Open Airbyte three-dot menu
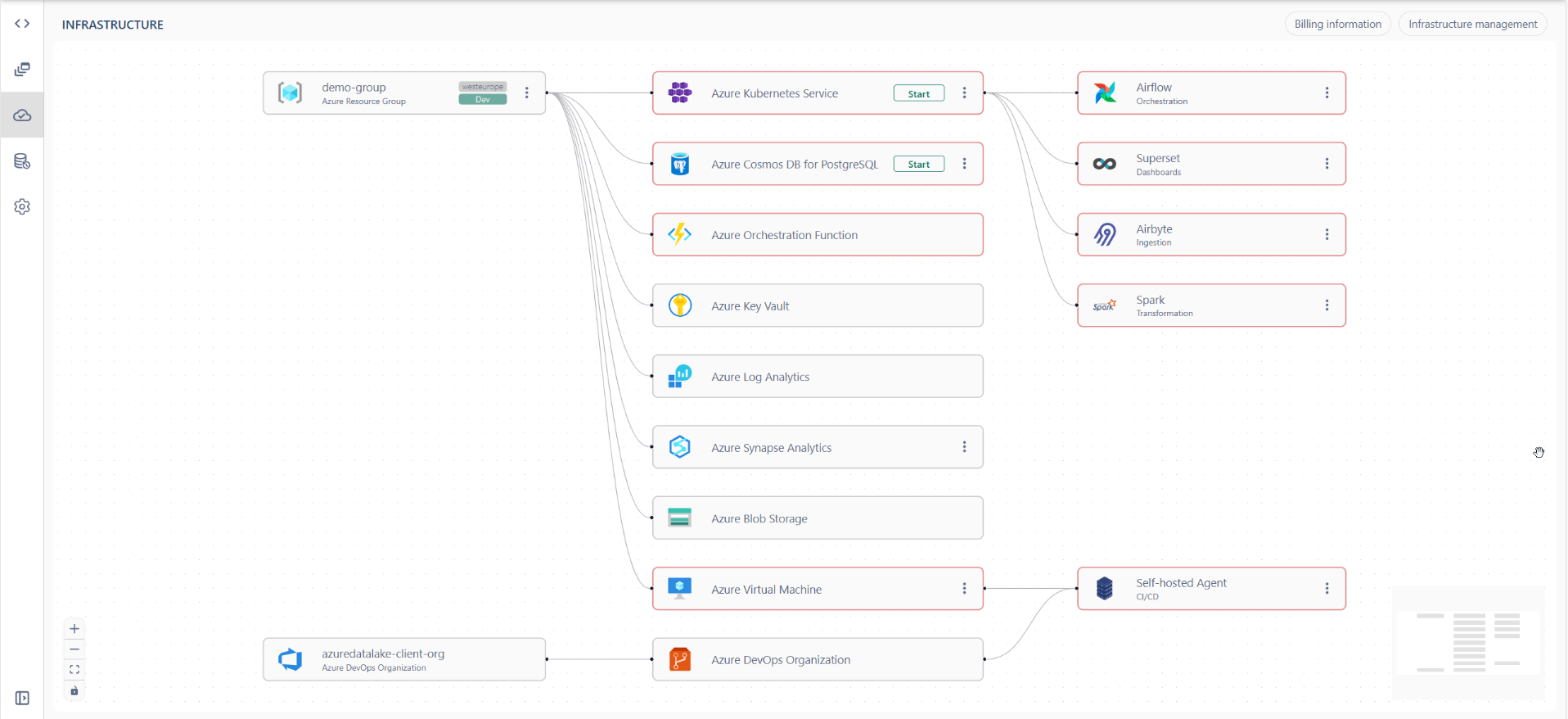1568x719 pixels. (x=1327, y=234)
